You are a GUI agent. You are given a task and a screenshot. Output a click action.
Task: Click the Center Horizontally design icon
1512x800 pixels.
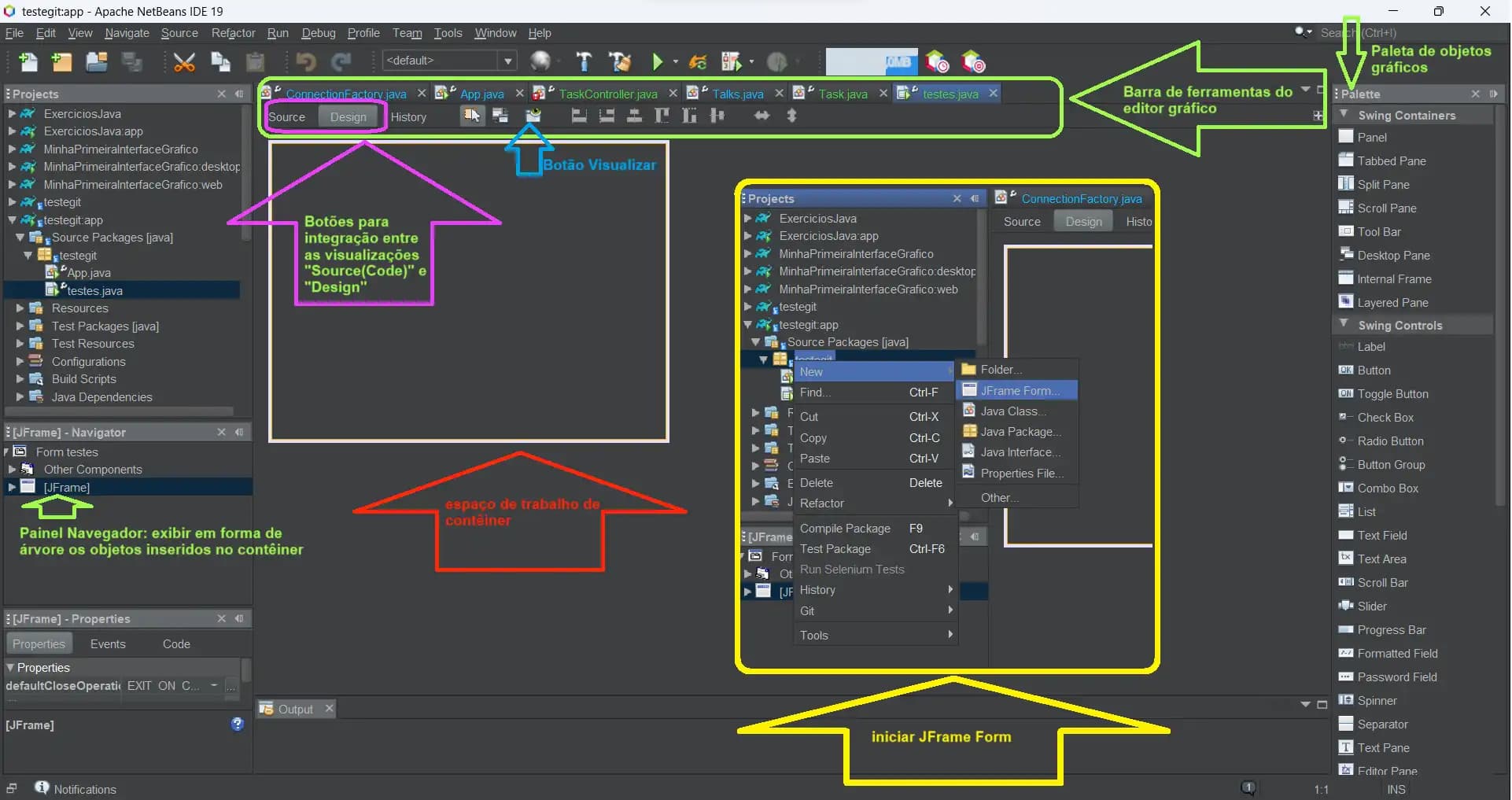coord(634,116)
